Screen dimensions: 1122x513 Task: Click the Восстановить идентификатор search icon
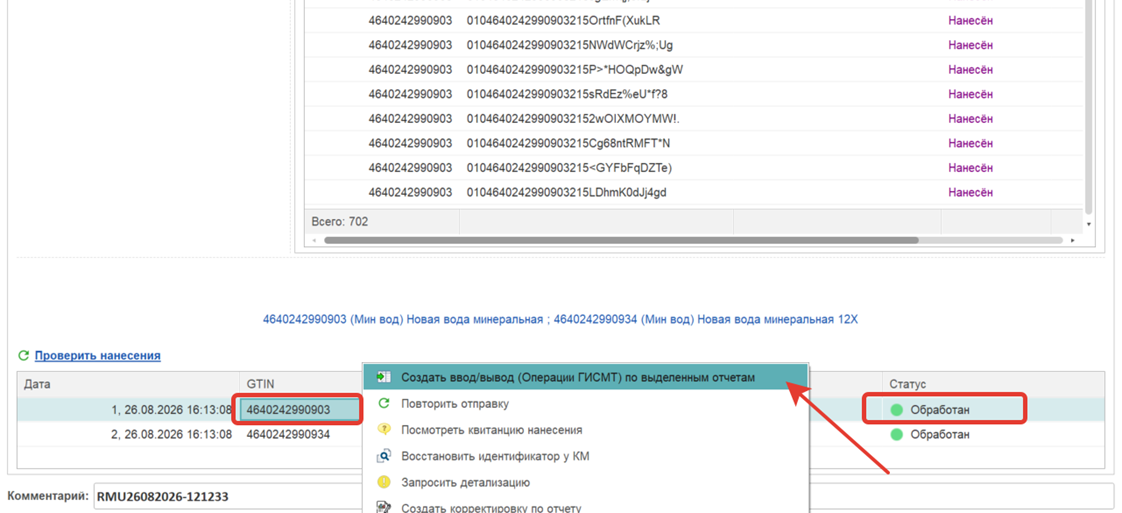click(x=384, y=456)
